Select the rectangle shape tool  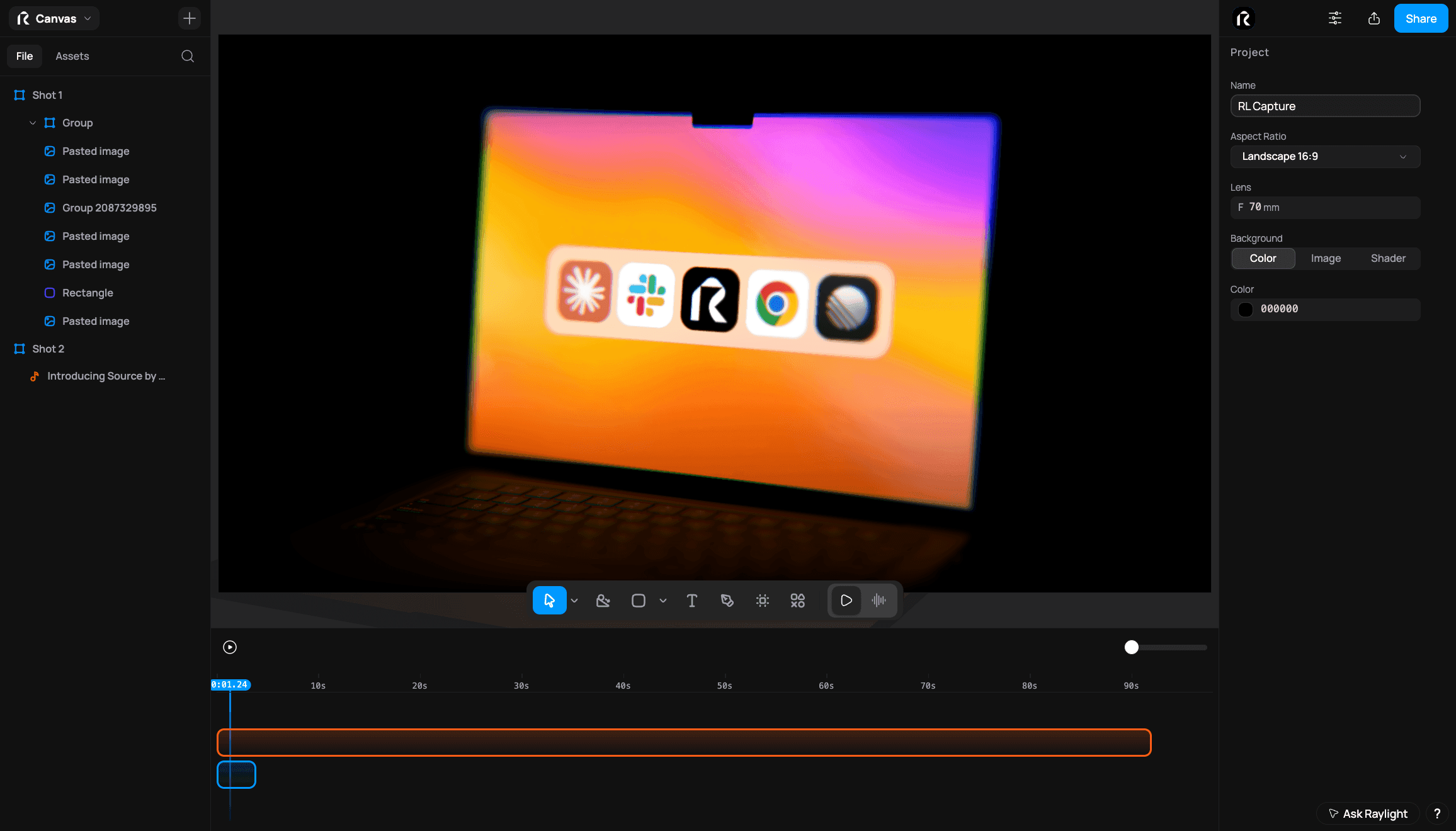pos(638,601)
